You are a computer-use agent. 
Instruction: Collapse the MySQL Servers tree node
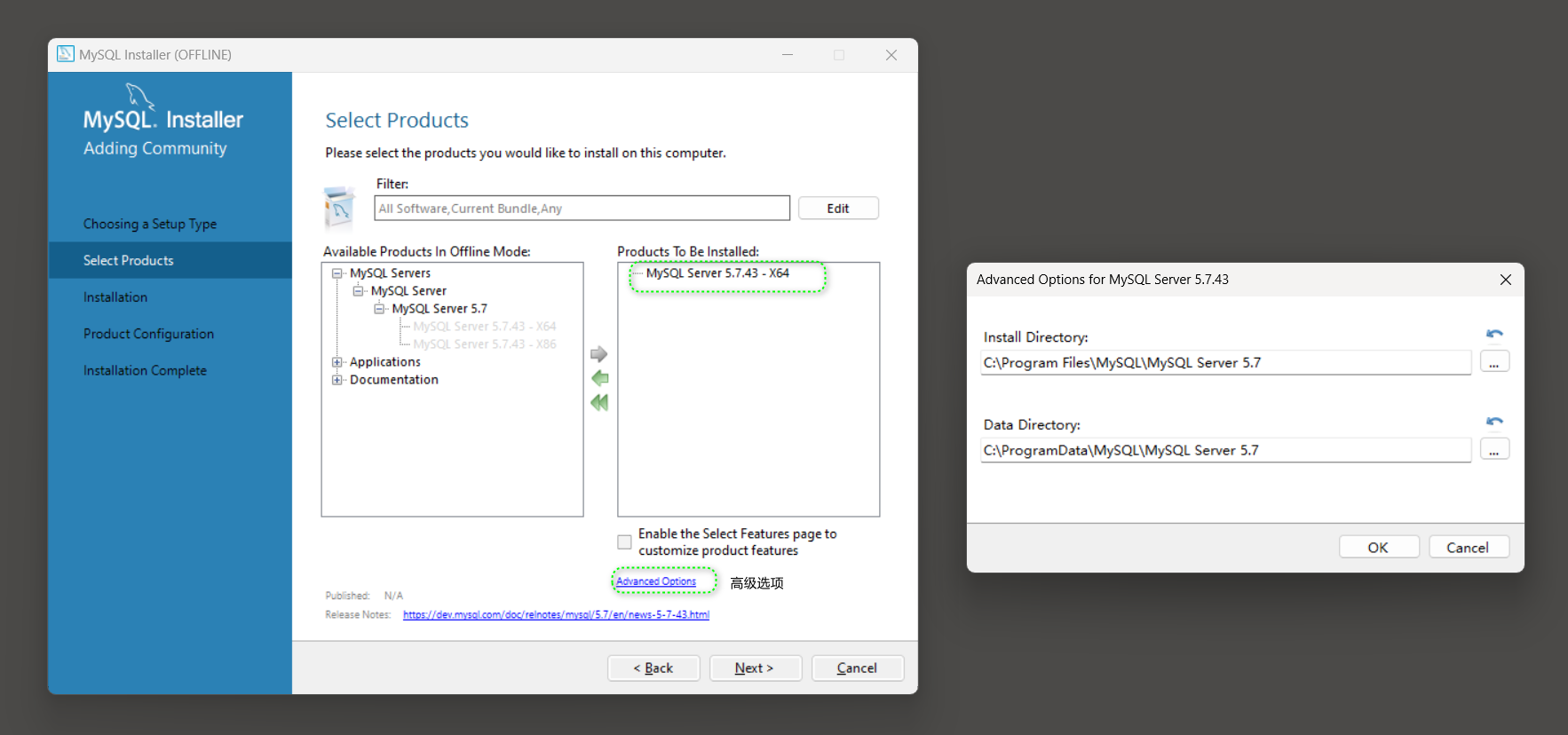tap(337, 273)
